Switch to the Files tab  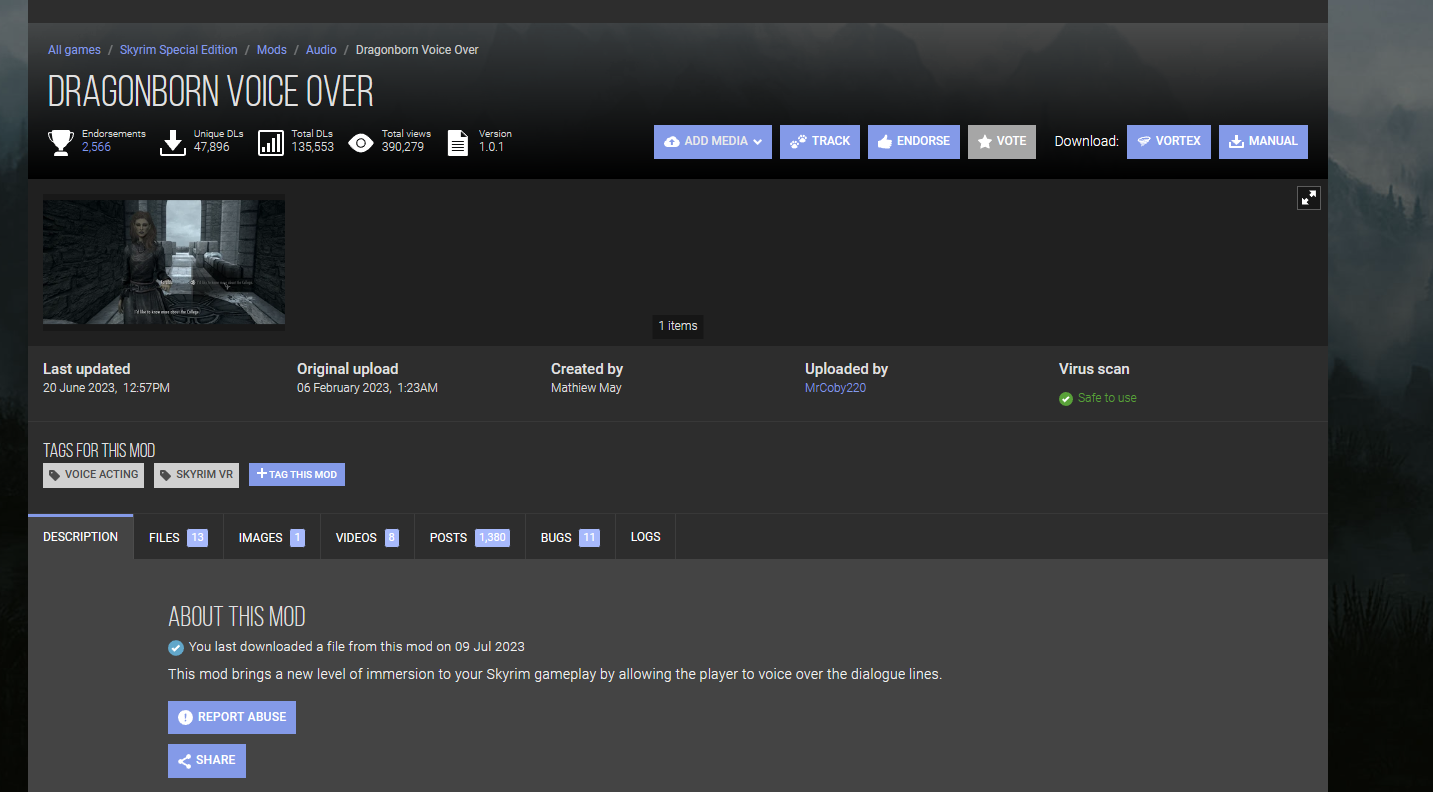click(178, 537)
